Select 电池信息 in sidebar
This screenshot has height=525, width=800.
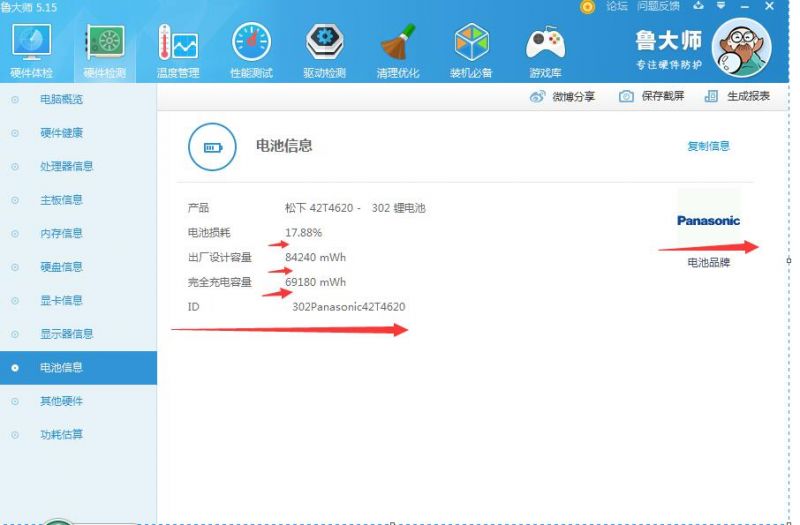pos(79,367)
